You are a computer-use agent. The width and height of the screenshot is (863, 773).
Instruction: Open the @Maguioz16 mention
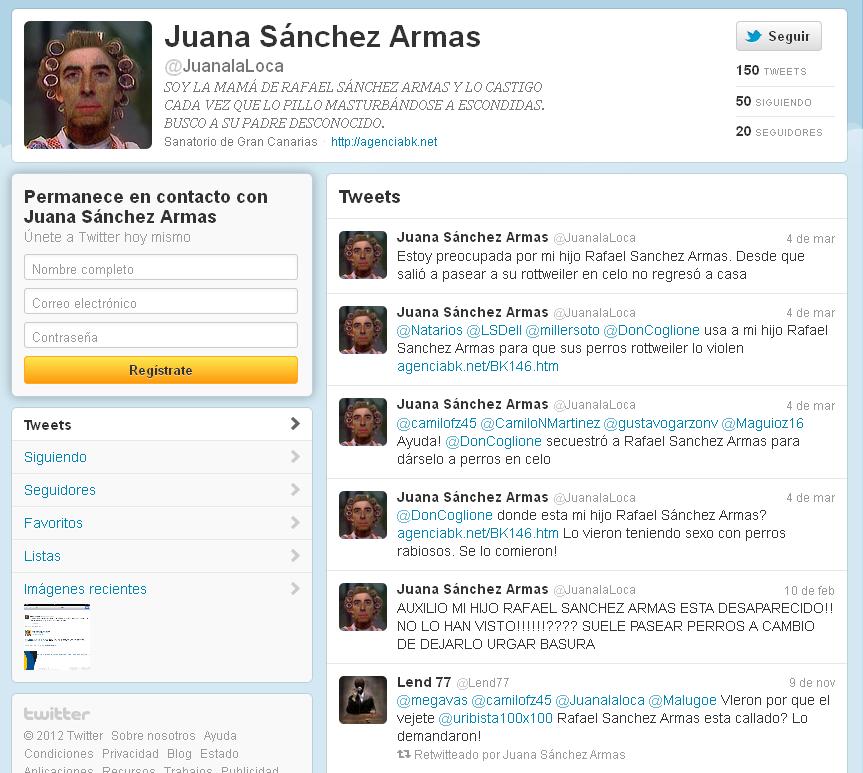(762, 423)
